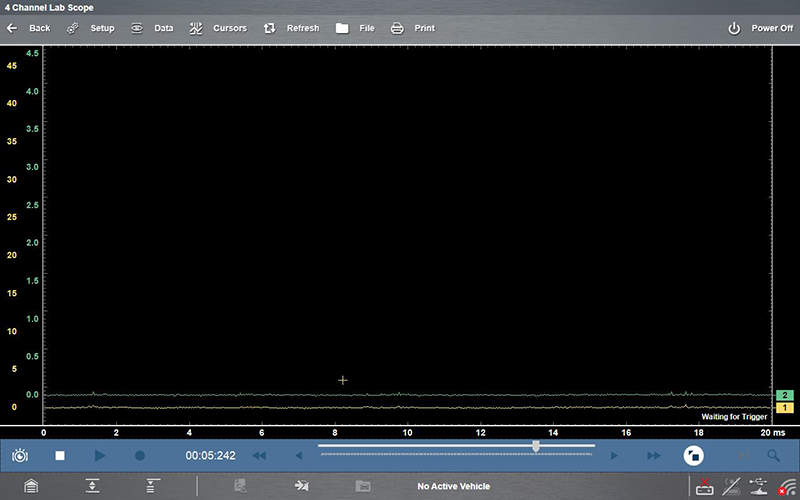The image size is (800, 500).
Task: Click the second bottom bar icon
Action: pyautogui.click(x=92, y=486)
